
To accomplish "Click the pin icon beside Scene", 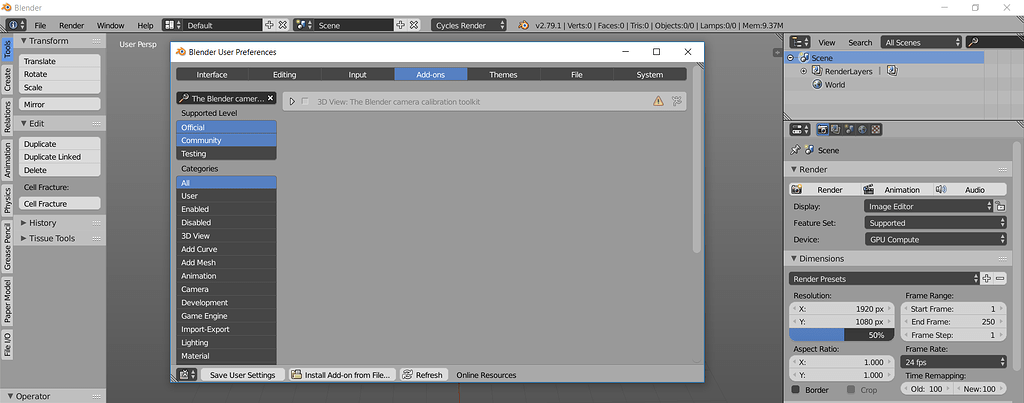I will tap(795, 150).
